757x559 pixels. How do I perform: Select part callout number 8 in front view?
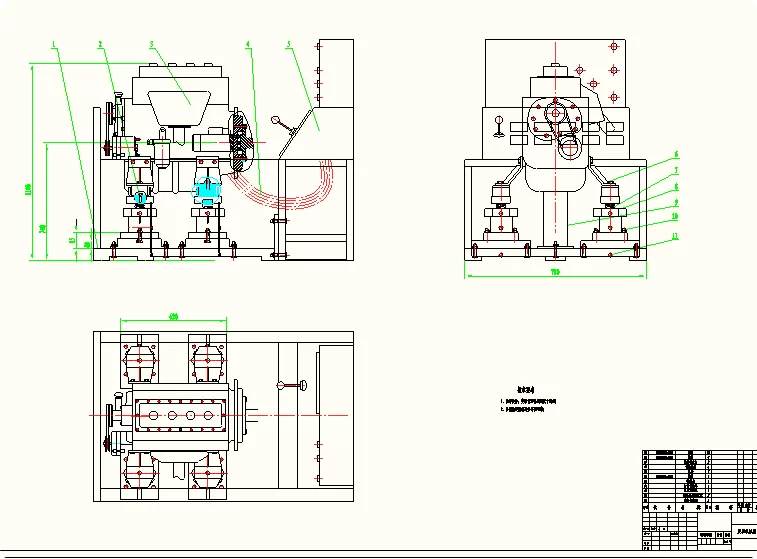[x=676, y=186]
